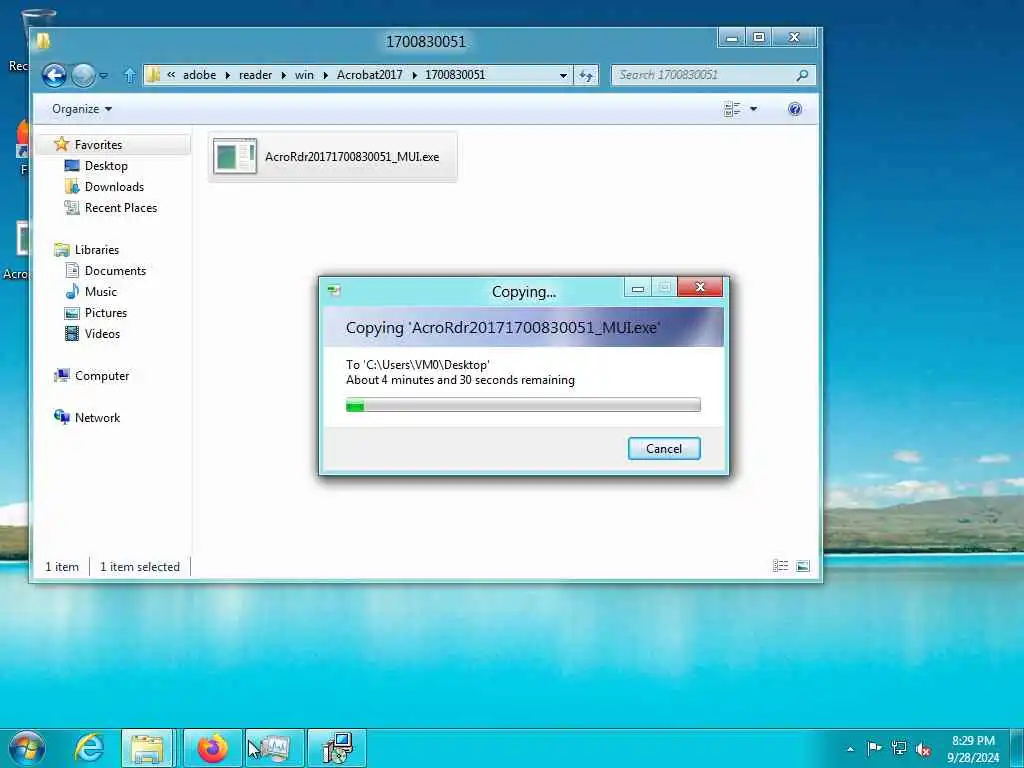Refresh the folder view
1024x768 pixels.
586,75
